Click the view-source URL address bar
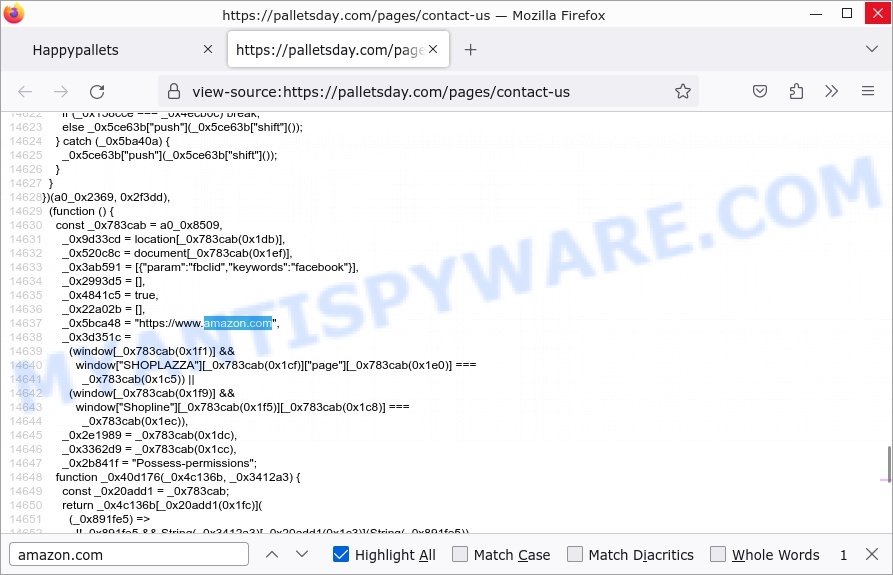Viewport: 893px width, 575px height. pyautogui.click(x=427, y=92)
